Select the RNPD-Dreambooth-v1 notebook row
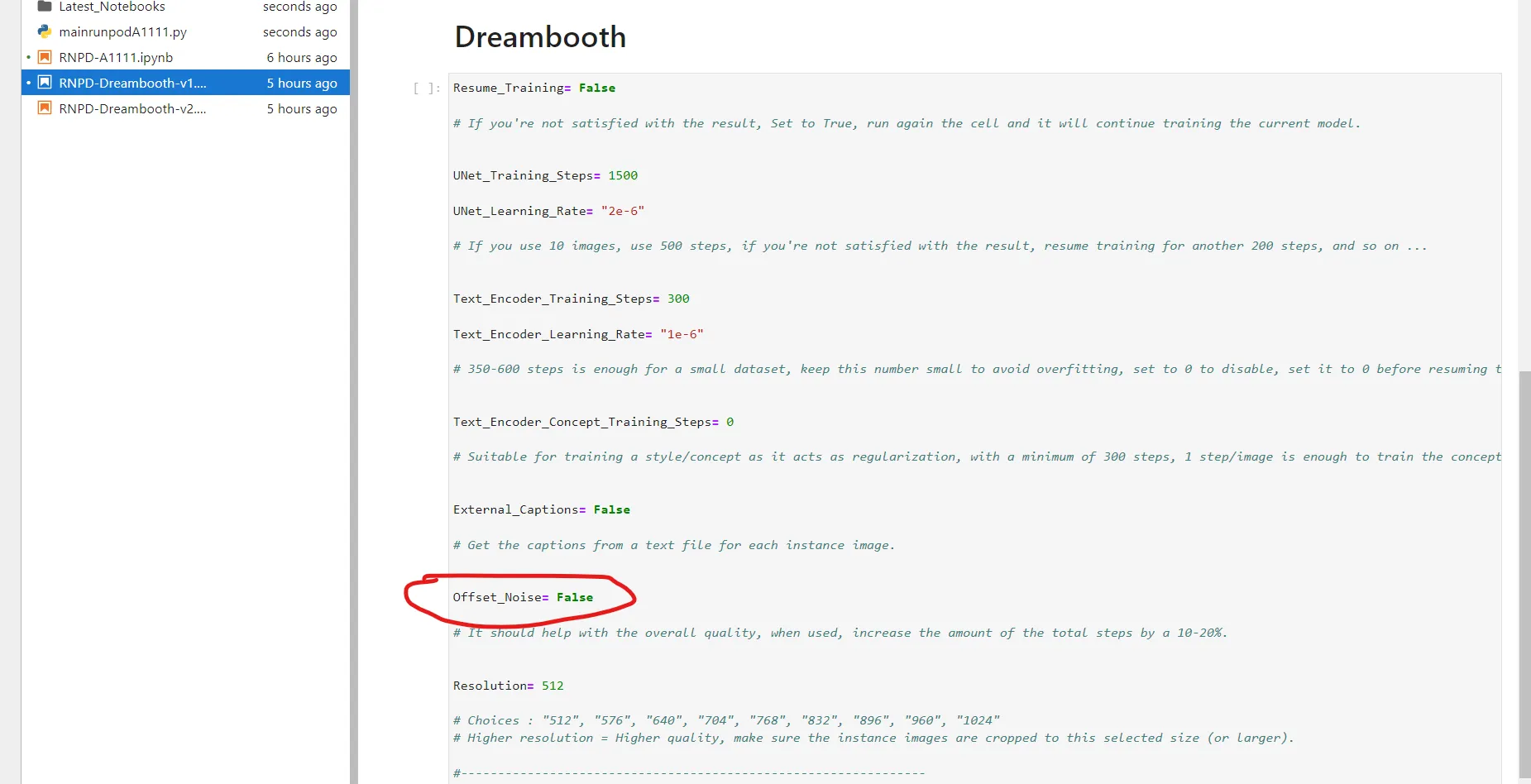Image resolution: width=1531 pixels, height=784 pixels. point(185,83)
